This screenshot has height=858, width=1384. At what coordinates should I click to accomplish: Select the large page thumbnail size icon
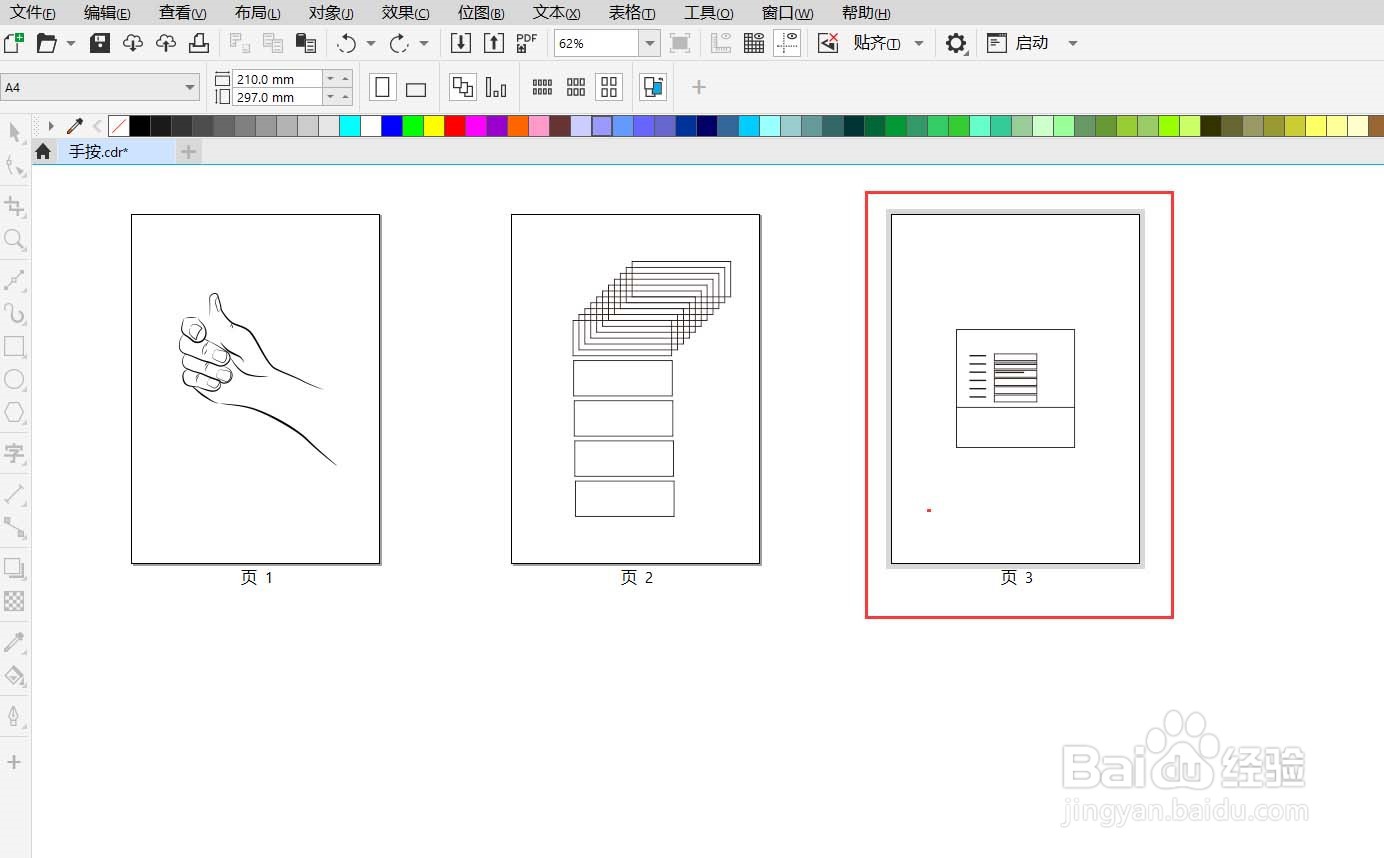tap(609, 87)
